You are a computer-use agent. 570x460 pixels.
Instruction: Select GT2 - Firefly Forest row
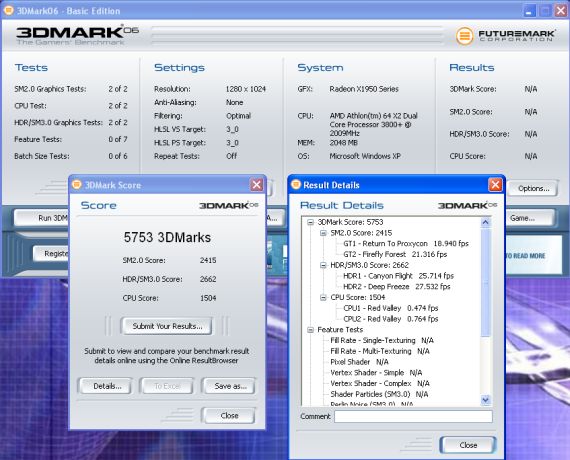coord(395,255)
